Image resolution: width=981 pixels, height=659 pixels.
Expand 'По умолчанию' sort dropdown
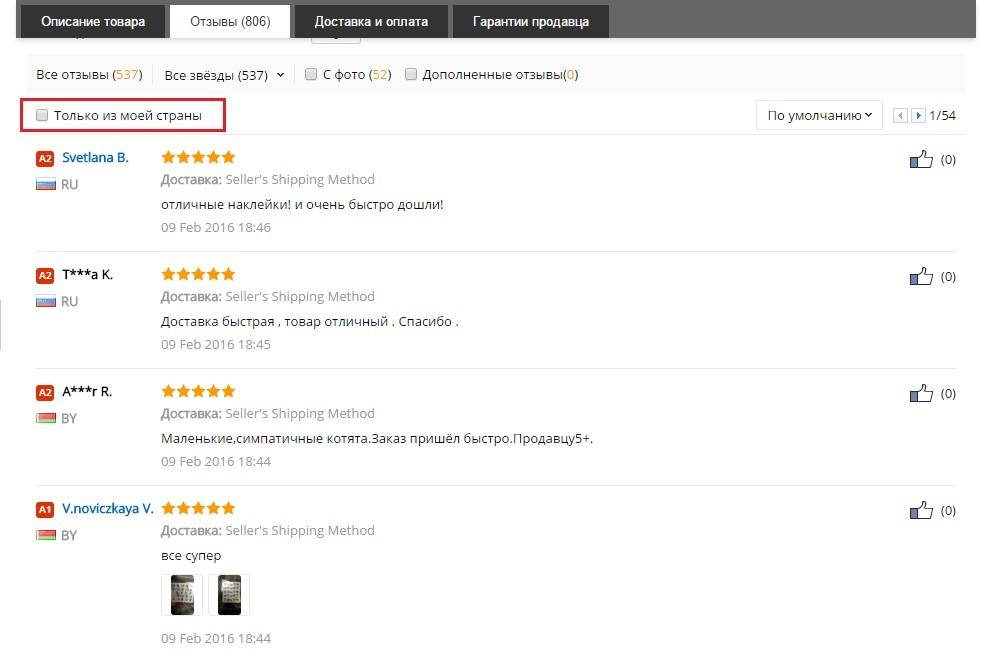(x=819, y=115)
